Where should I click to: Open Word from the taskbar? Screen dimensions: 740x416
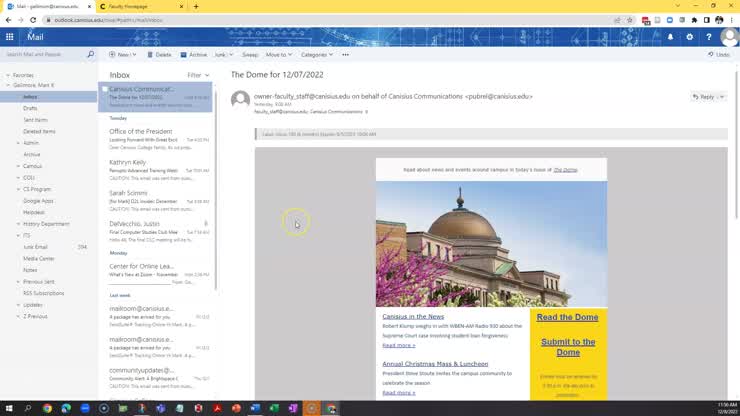click(255, 408)
